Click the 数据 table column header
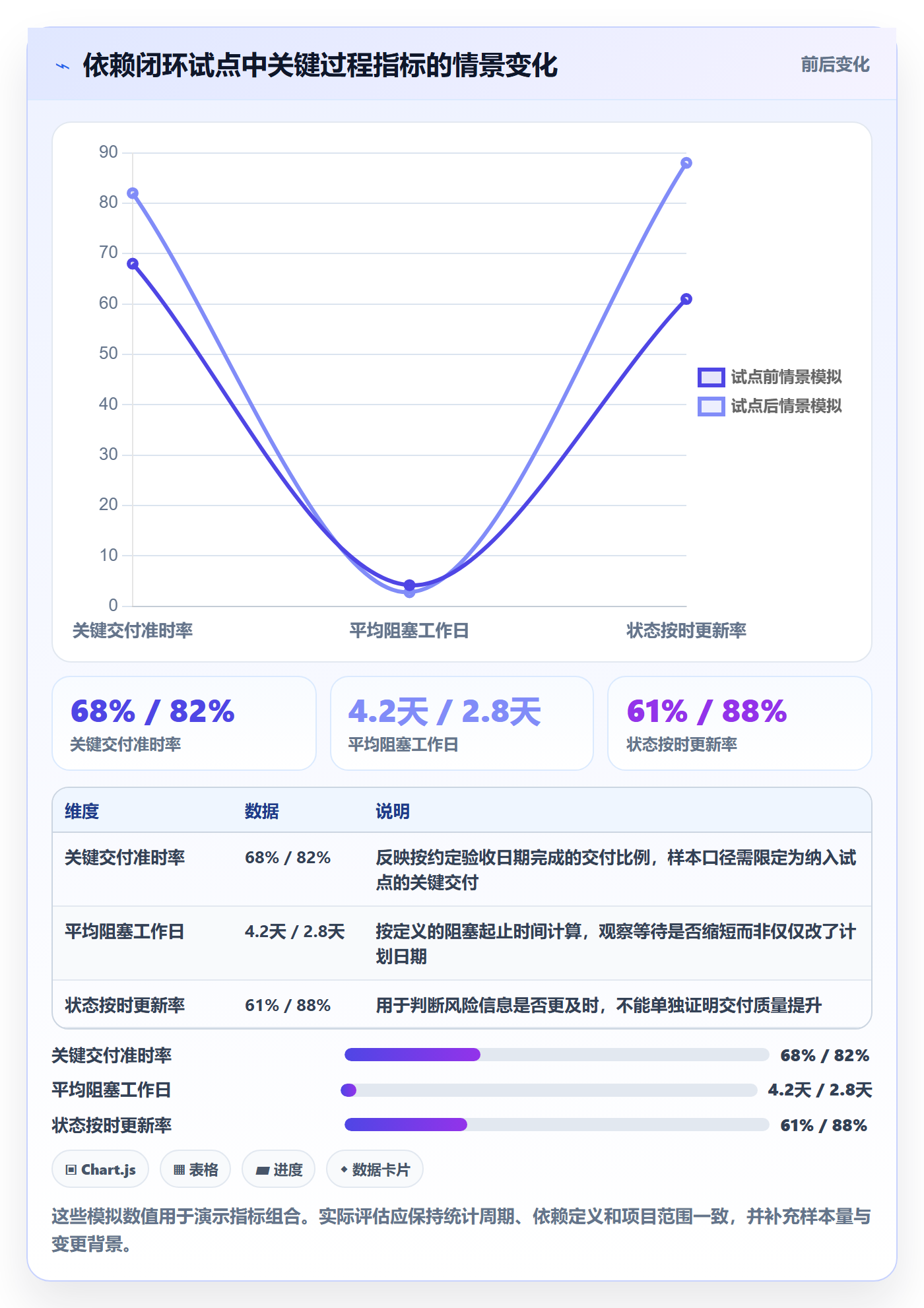 click(262, 811)
